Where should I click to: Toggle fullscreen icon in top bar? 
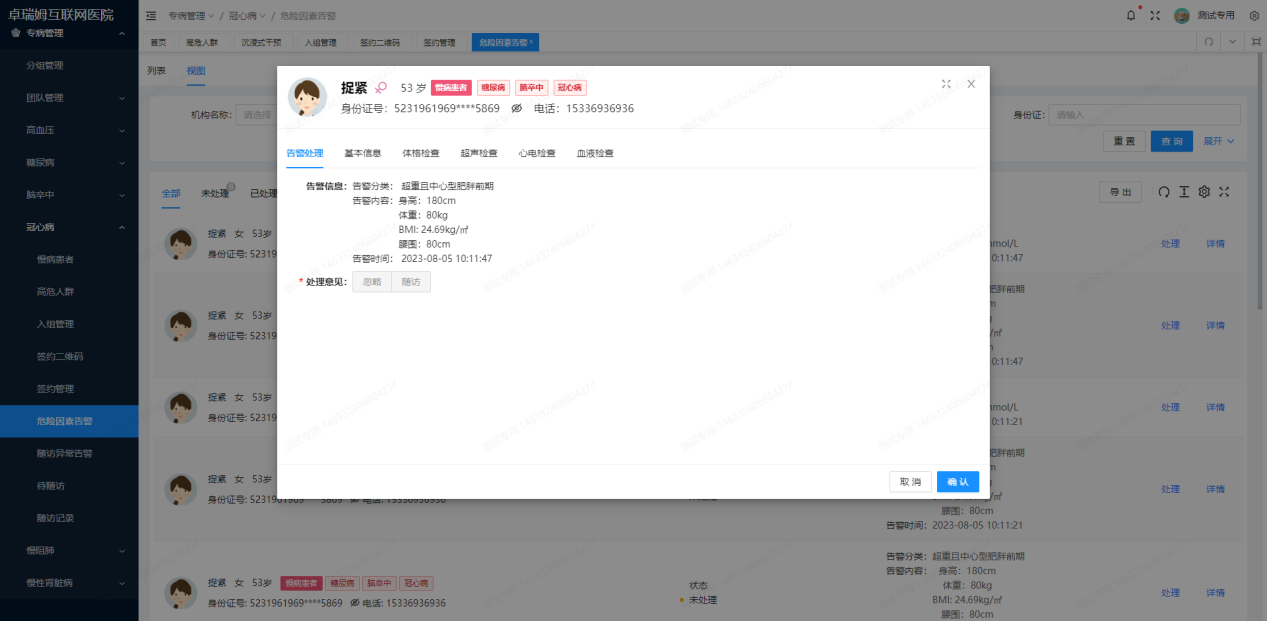1155,16
